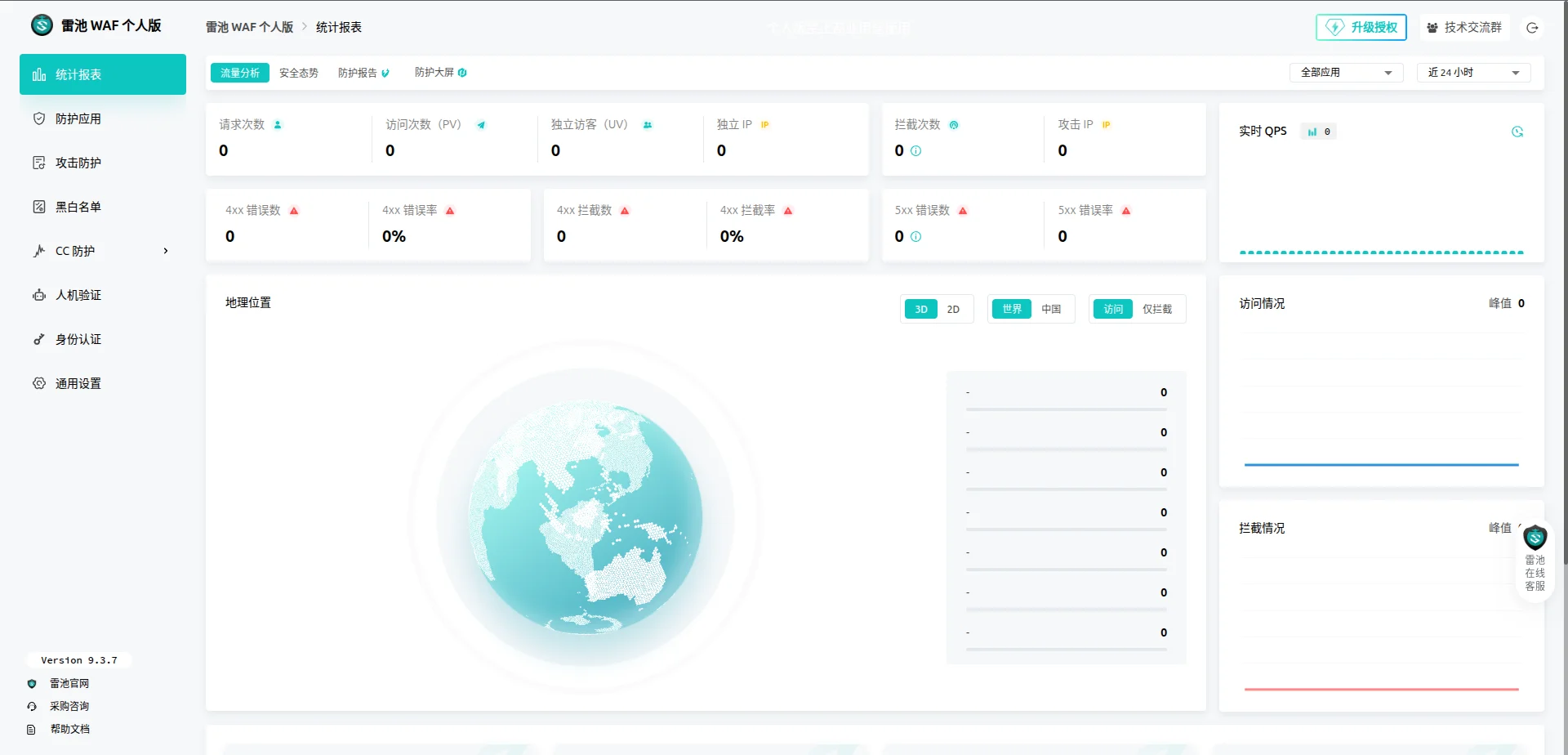Viewport: 1568px width, 755px height.
Task: Click the info icon next to 拦截次数 value
Action: [x=915, y=151]
